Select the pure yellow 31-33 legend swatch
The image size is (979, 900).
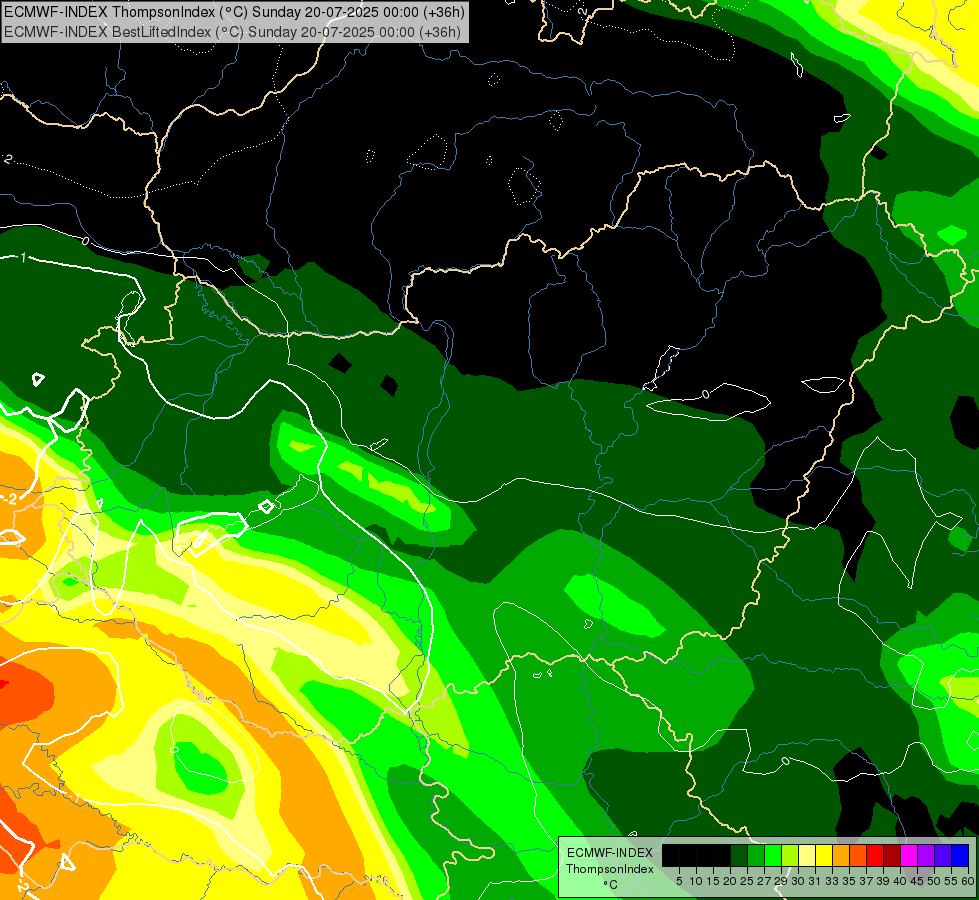824,855
